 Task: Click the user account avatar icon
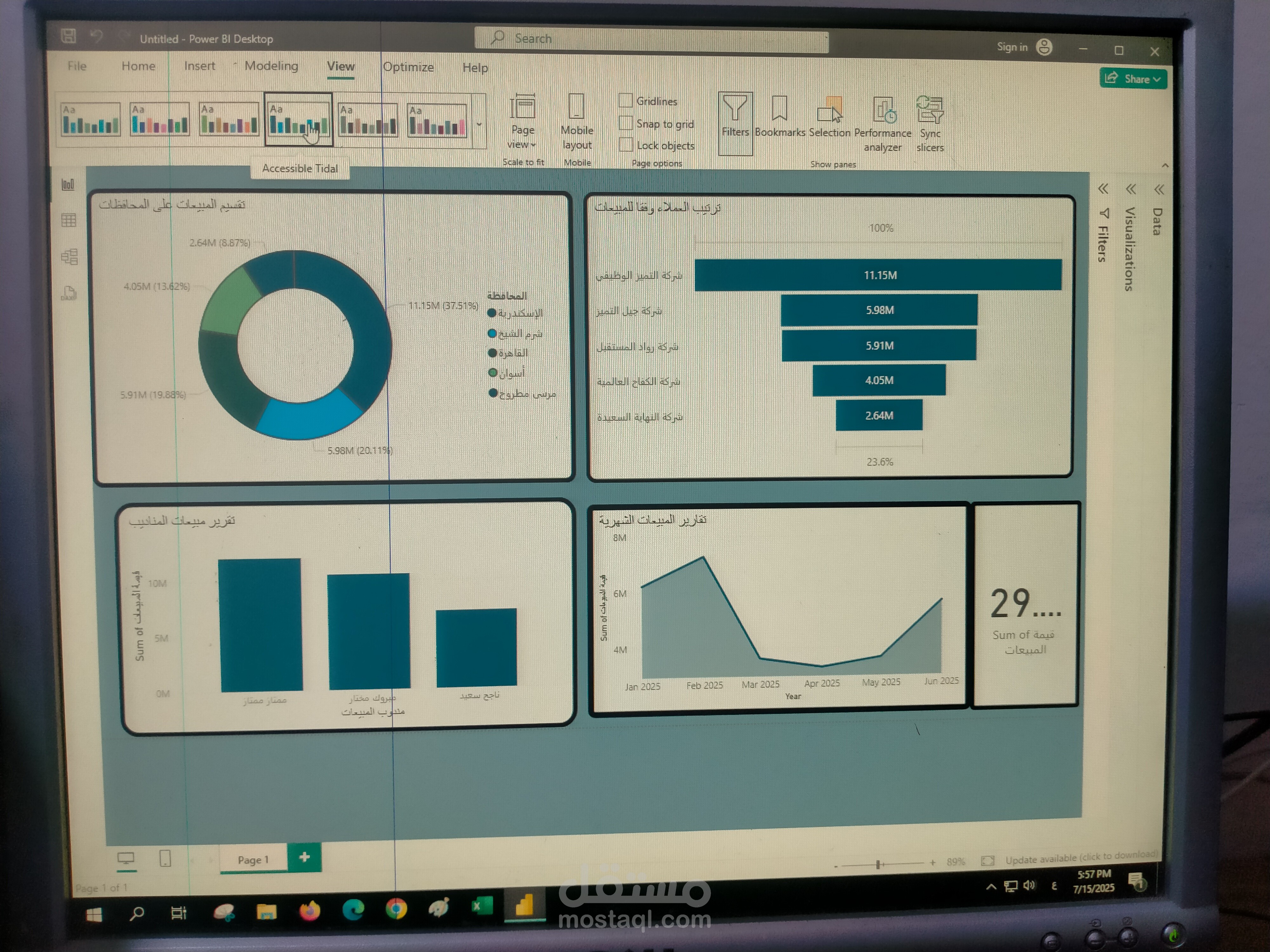click(1044, 47)
